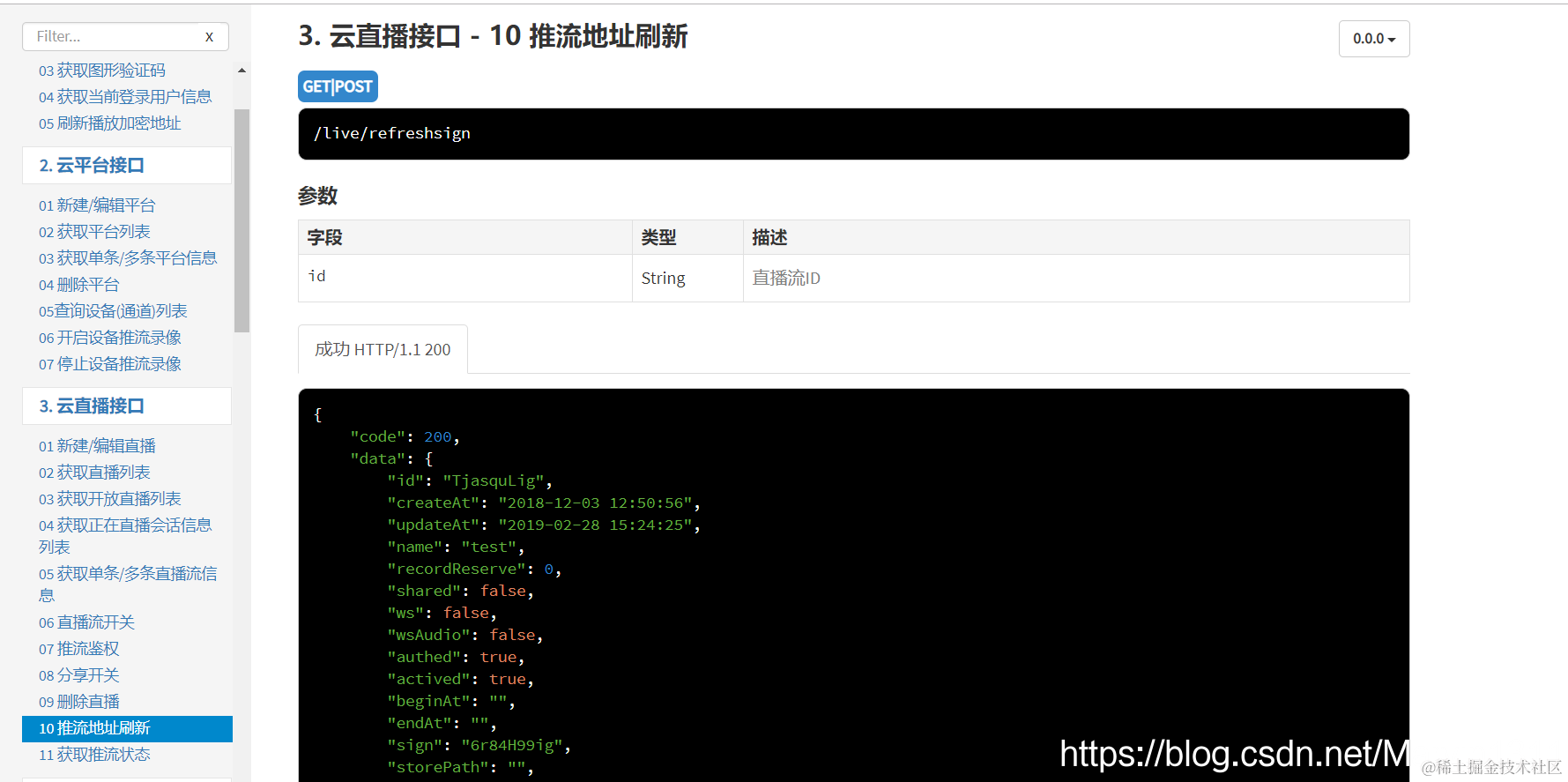Click the Filter input field
This screenshot has height=782, width=1568.
tap(125, 37)
